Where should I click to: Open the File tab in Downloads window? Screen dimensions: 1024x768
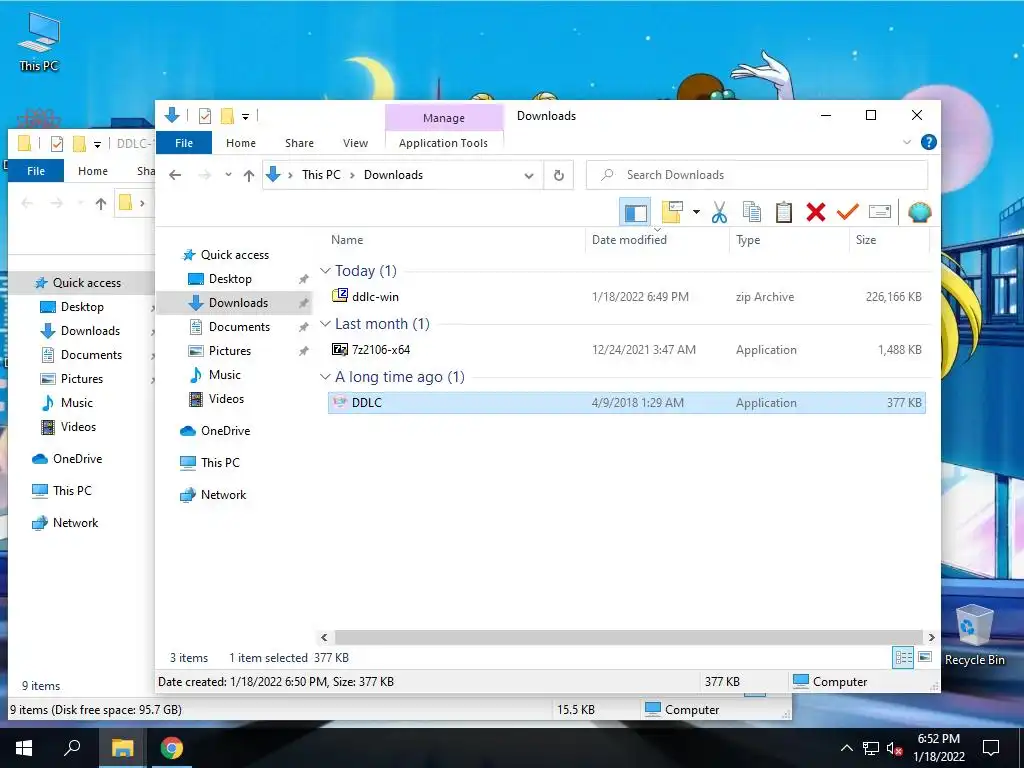pos(184,142)
